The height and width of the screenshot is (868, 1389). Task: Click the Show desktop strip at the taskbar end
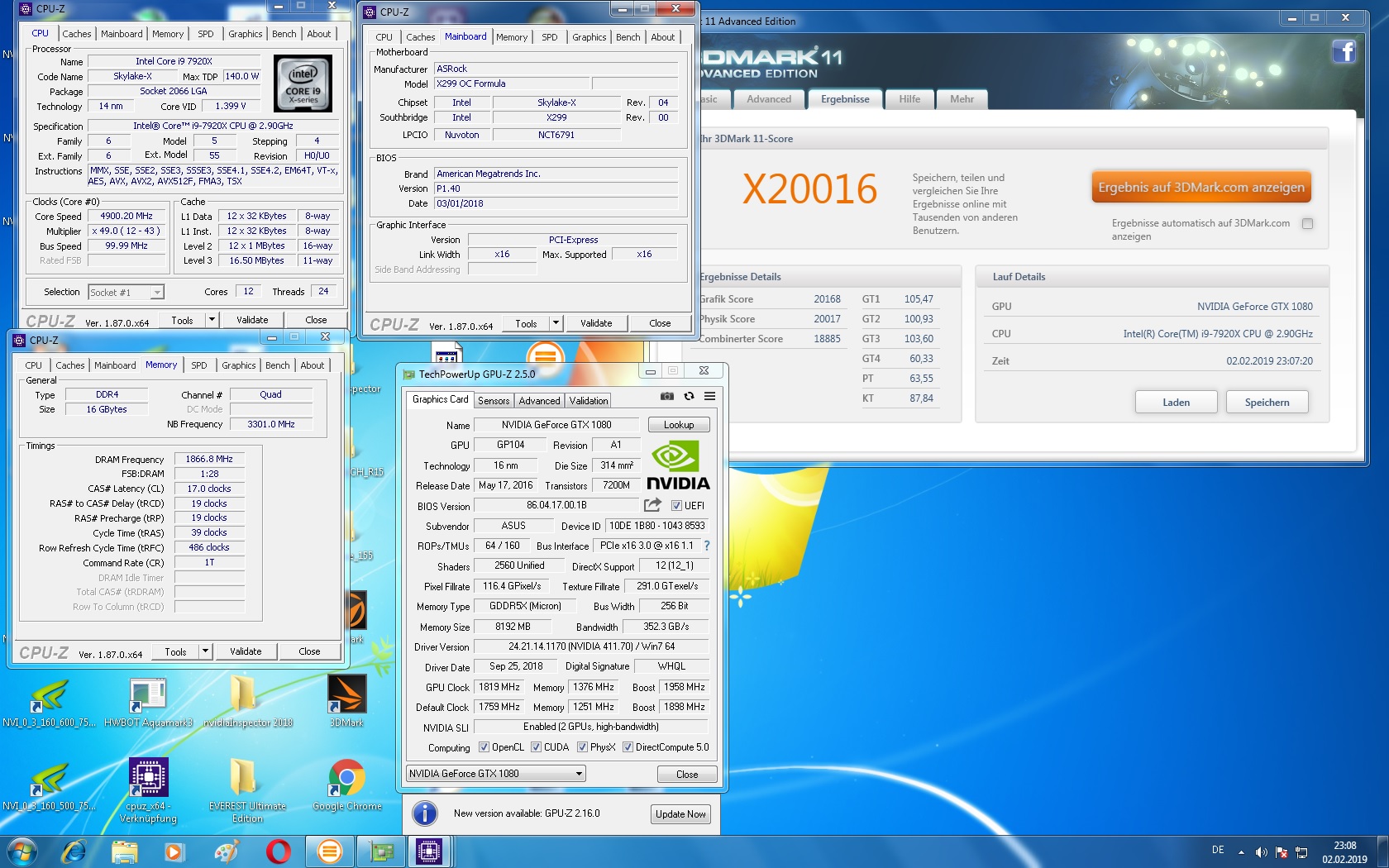[1382, 851]
